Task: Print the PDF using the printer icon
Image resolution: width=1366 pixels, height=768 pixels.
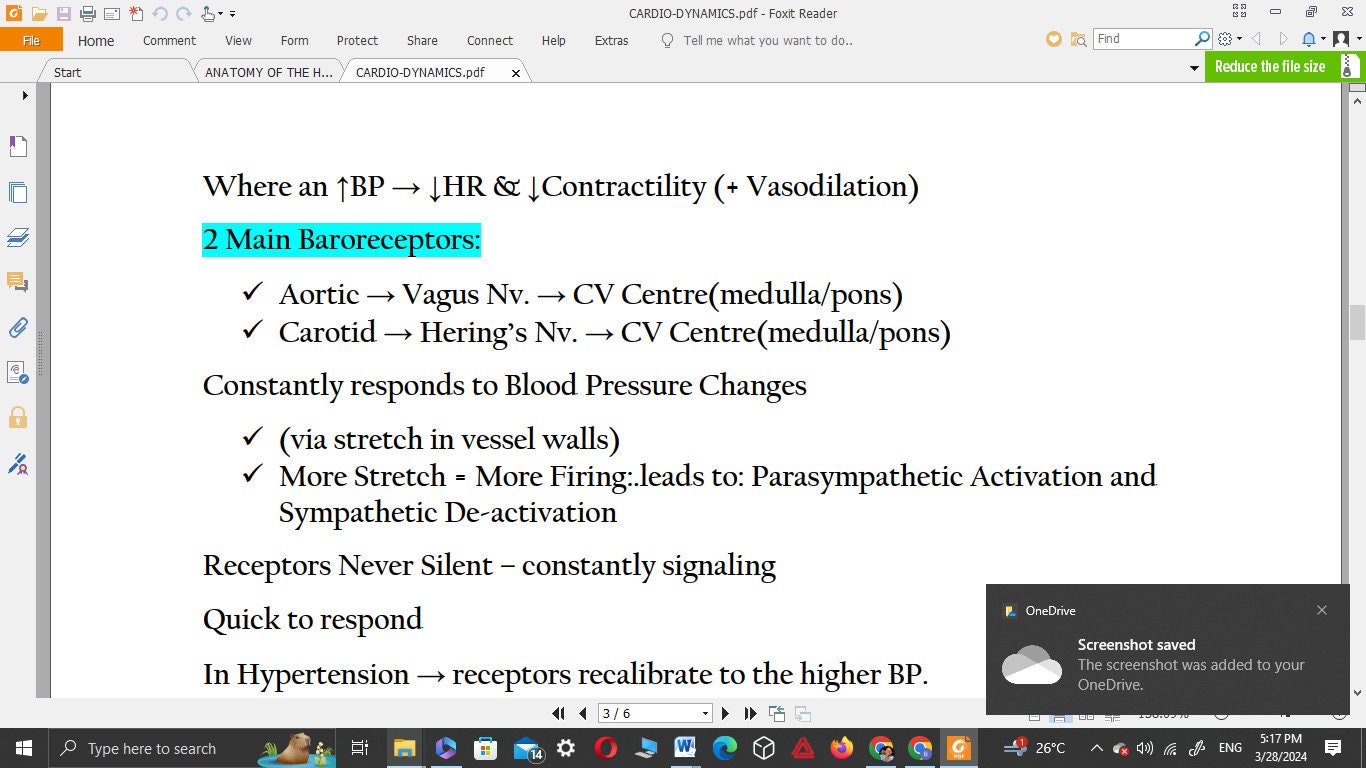Action: pyautogui.click(x=87, y=14)
